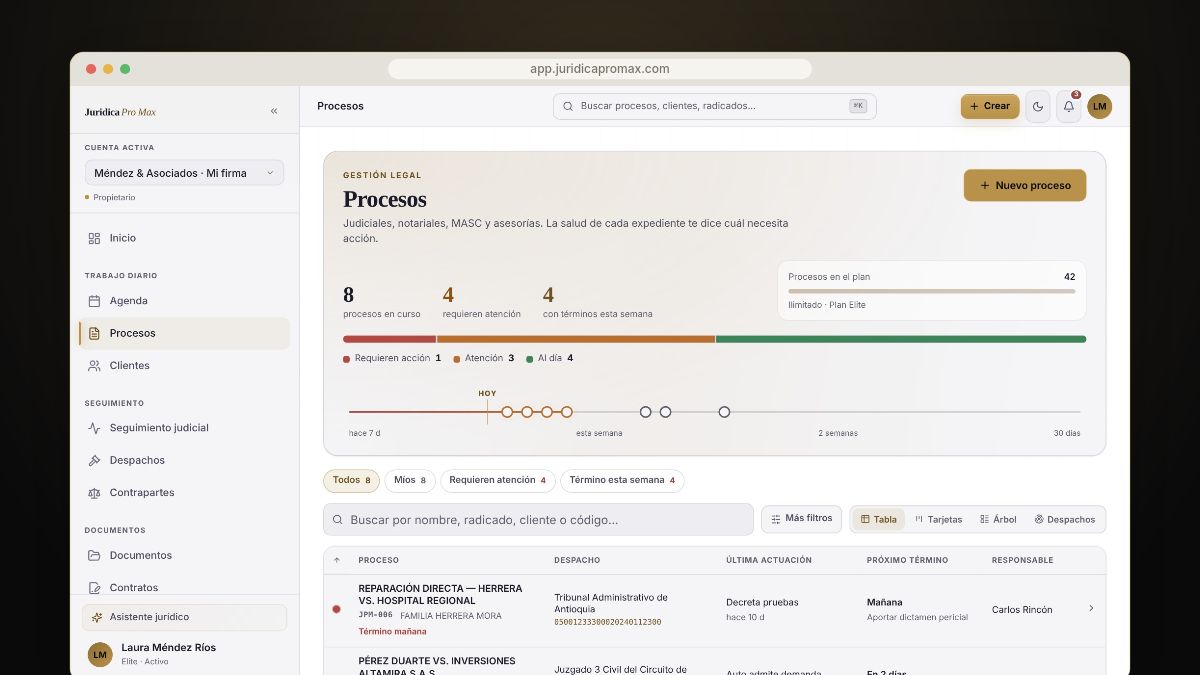Click the Al día legend entry

pyautogui.click(x=549, y=358)
